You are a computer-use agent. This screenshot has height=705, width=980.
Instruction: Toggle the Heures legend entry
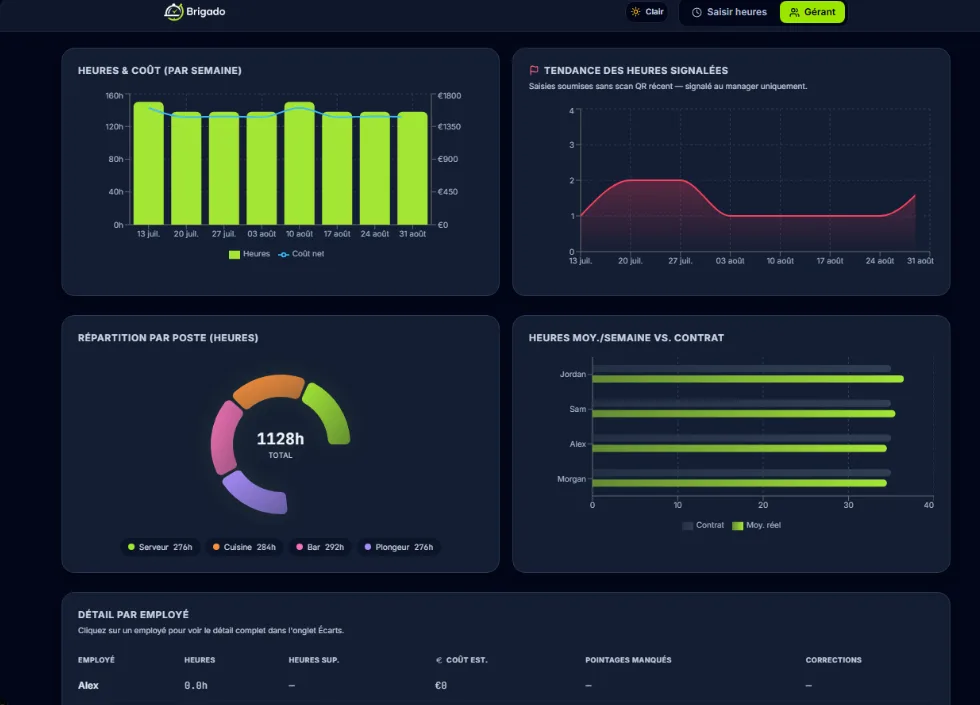pos(249,254)
